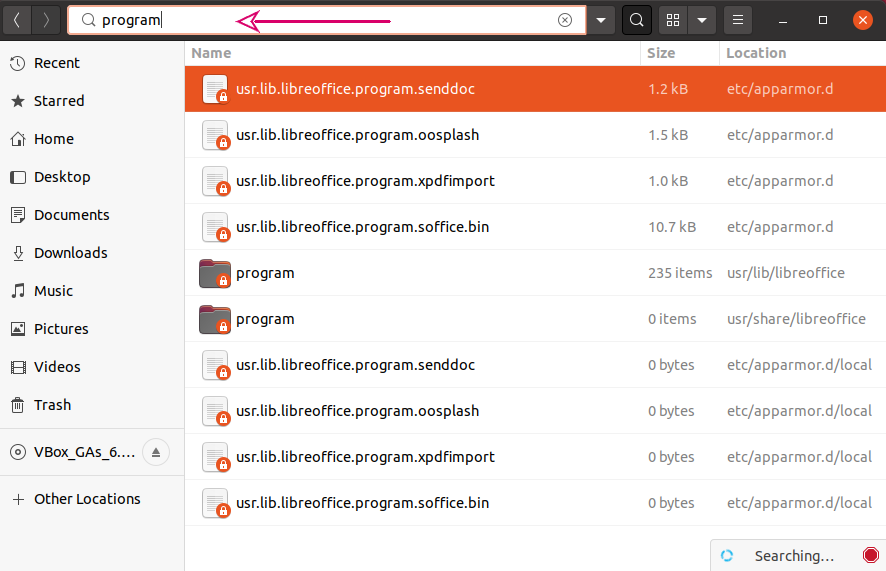Maximize the Files window
This screenshot has width=886, height=571.
click(823, 20)
